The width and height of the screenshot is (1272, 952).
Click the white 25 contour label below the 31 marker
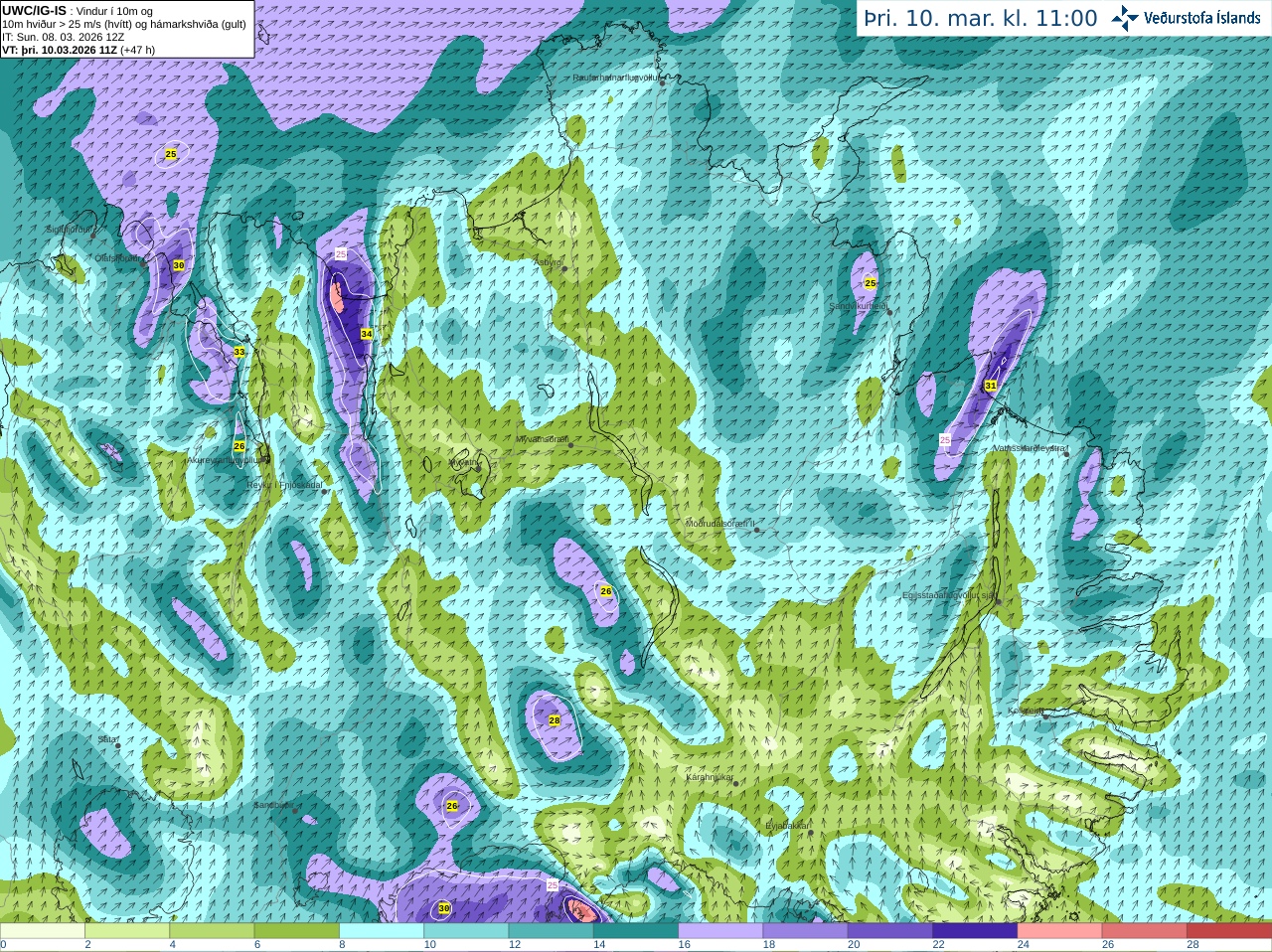point(945,439)
